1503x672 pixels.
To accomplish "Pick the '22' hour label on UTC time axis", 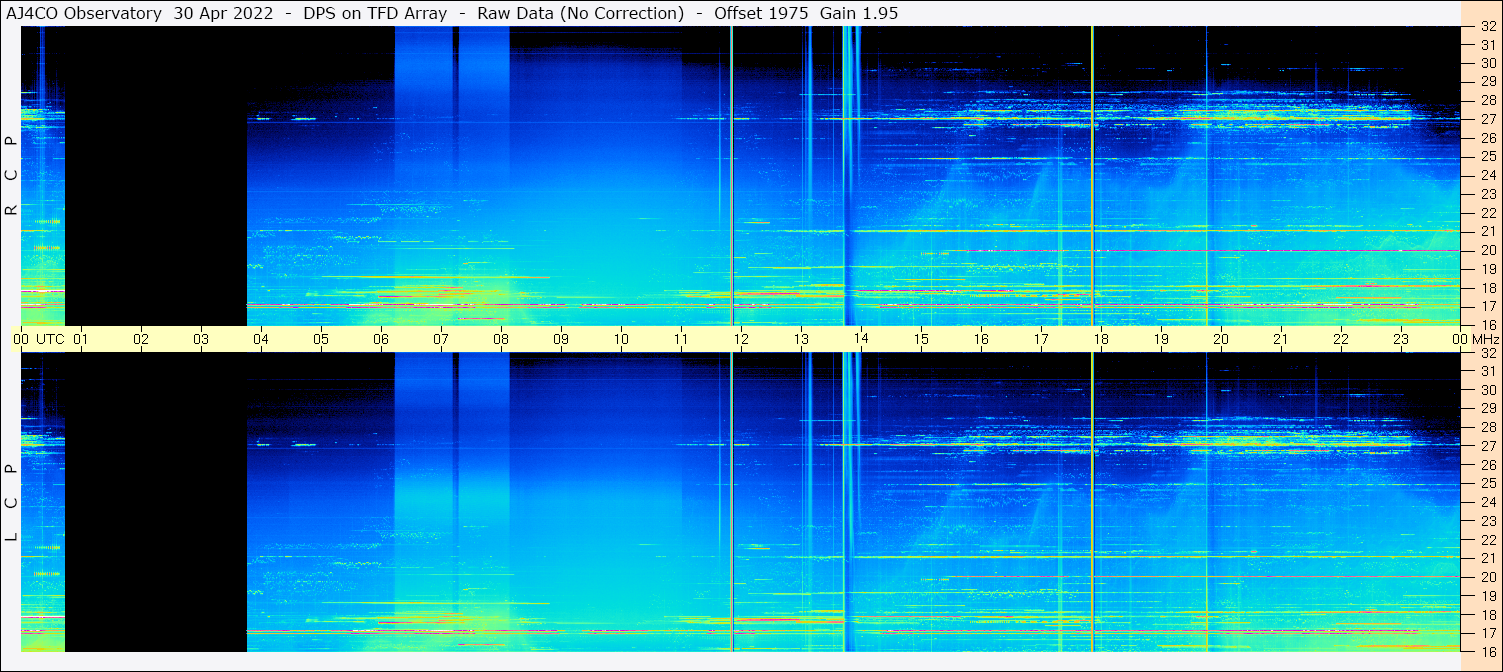I will click(x=1341, y=339).
